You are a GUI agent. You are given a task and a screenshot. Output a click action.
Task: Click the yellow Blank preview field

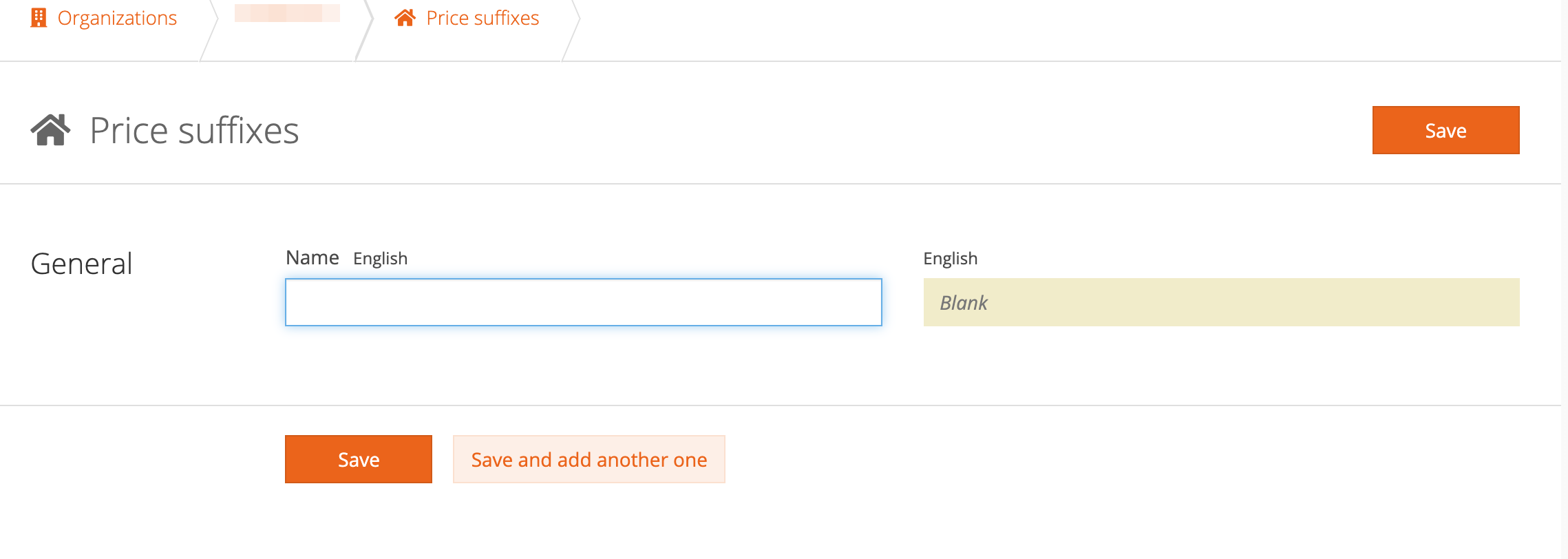1221,302
